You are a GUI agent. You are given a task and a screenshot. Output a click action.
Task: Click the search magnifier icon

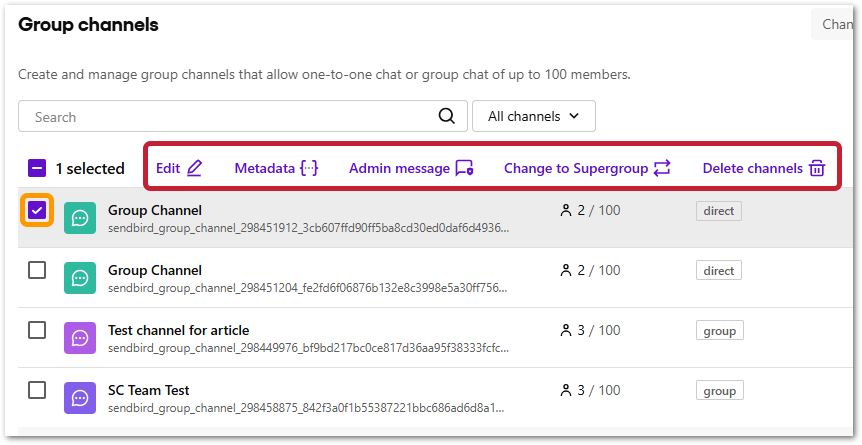(447, 116)
